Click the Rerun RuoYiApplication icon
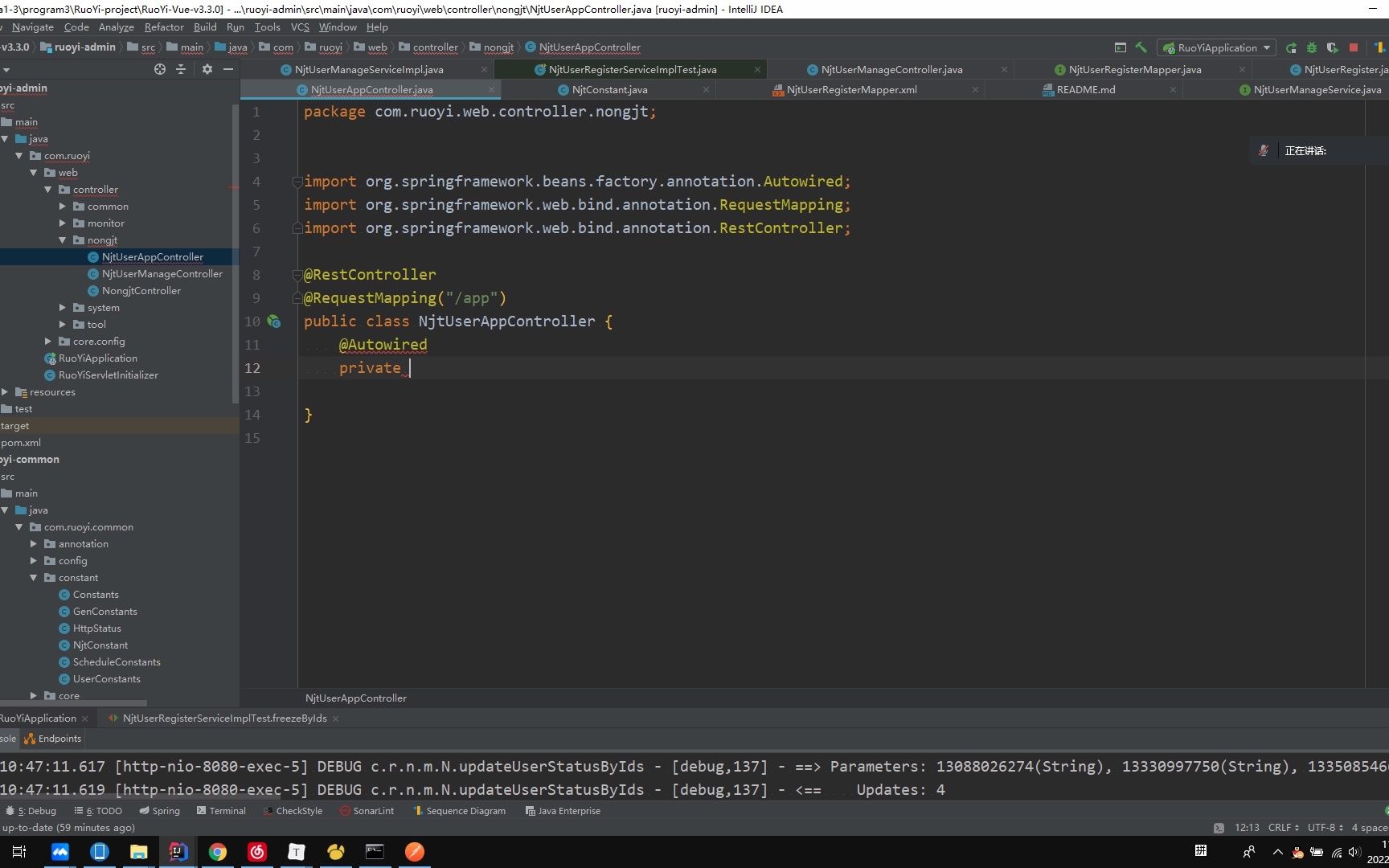The width and height of the screenshot is (1389, 868). 1291,47
